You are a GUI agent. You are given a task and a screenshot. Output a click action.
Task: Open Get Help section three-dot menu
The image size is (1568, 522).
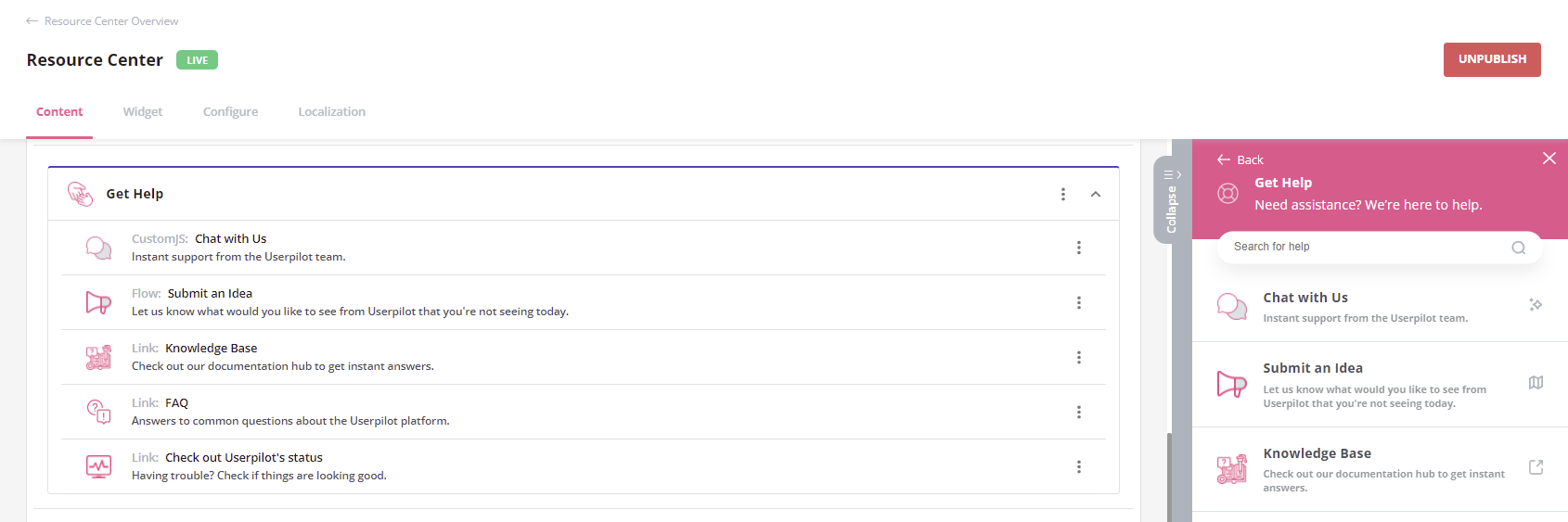[x=1062, y=194]
